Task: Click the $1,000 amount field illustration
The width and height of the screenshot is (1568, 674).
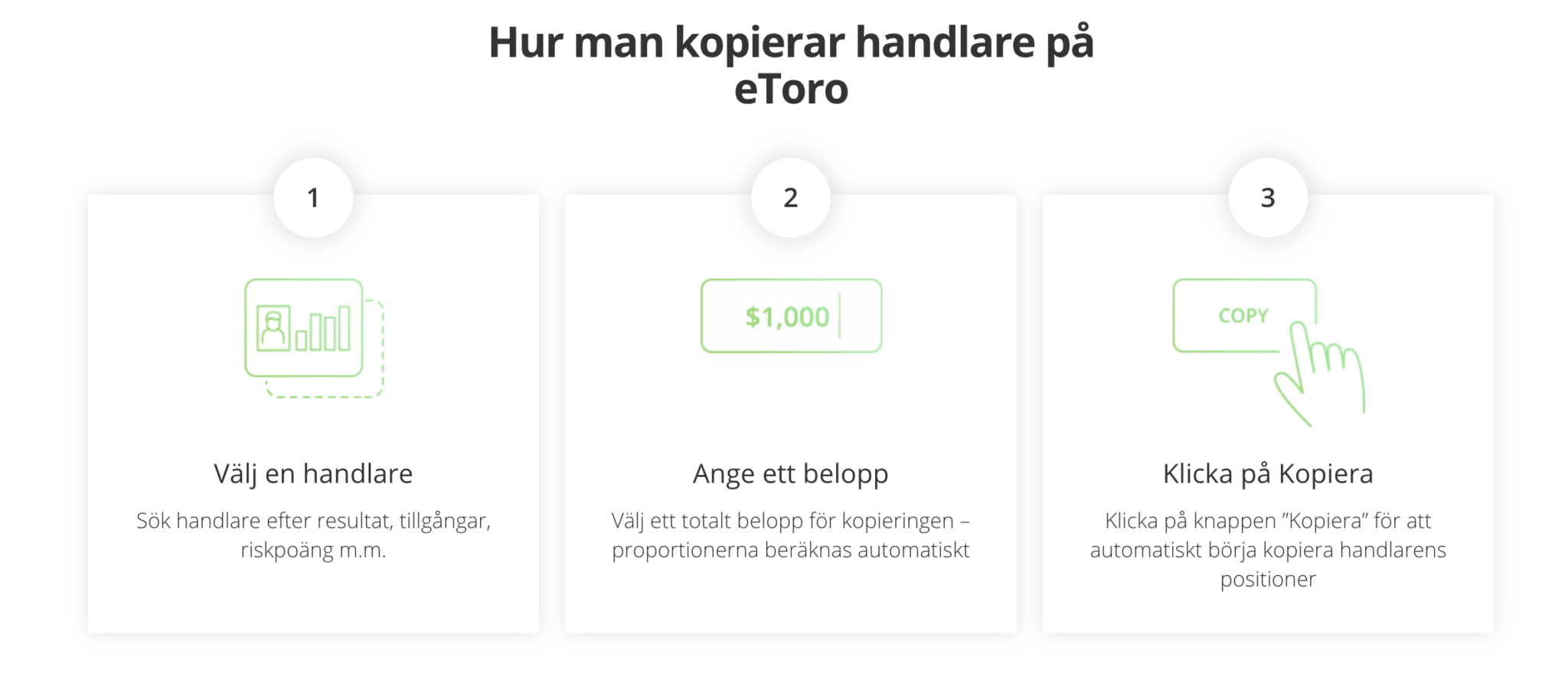Action: [x=791, y=316]
